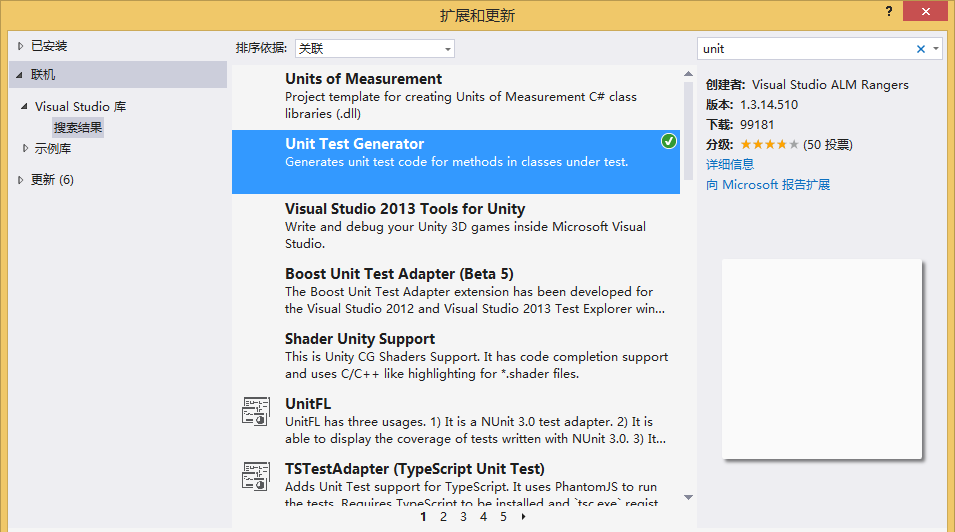This screenshot has height=532, width=955.
Task: Select TSTestAdapter (TypeScript Unit Test) title
Action: pyautogui.click(x=415, y=469)
